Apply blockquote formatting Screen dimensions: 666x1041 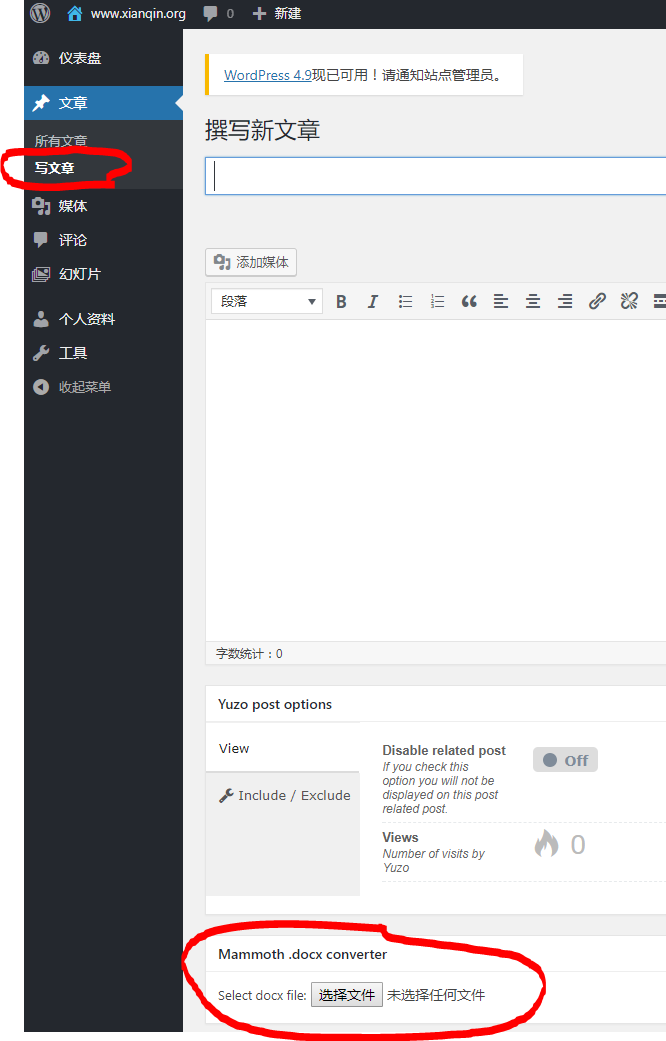(x=469, y=301)
